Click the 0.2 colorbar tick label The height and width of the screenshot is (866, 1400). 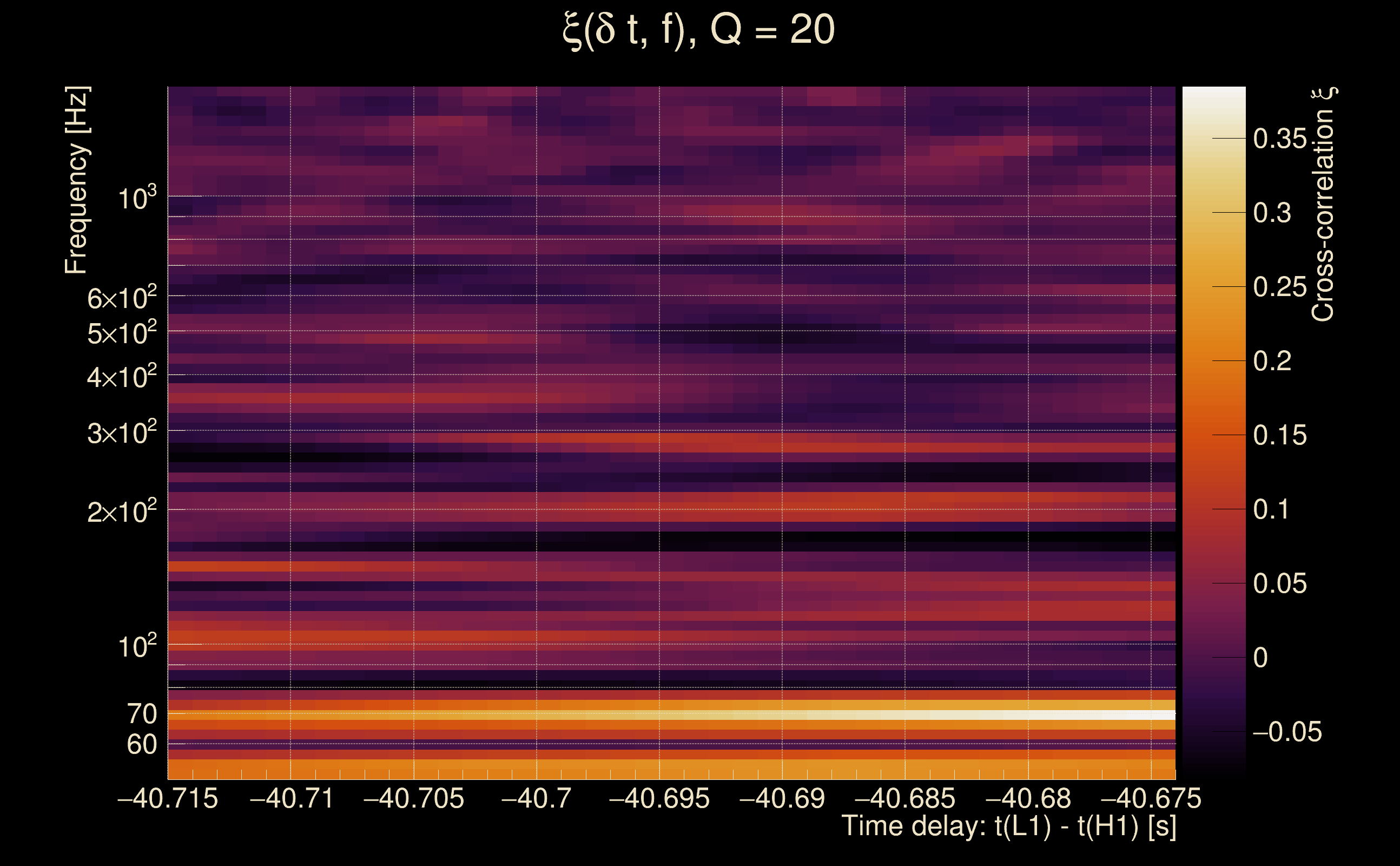tap(1272, 362)
